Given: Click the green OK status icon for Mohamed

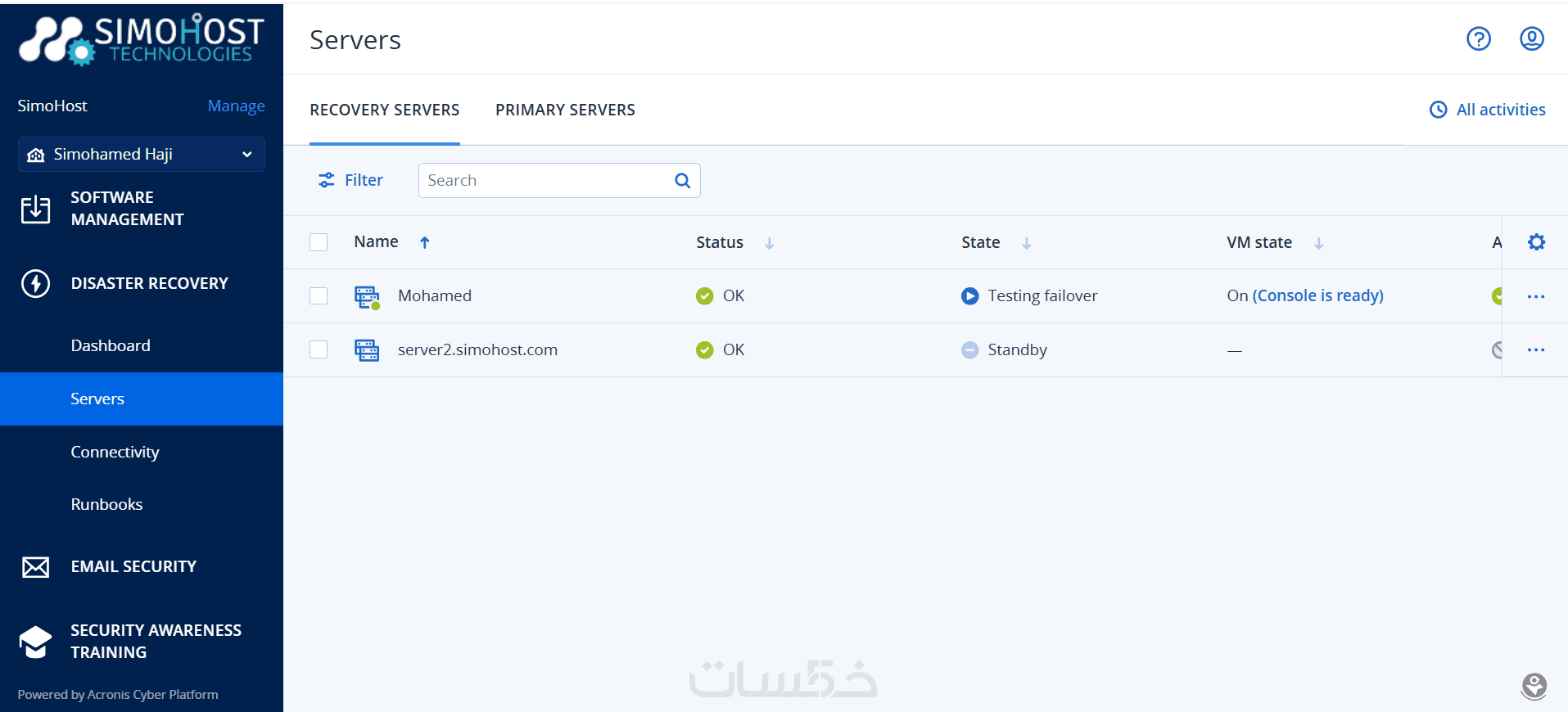Looking at the screenshot, I should click(704, 296).
